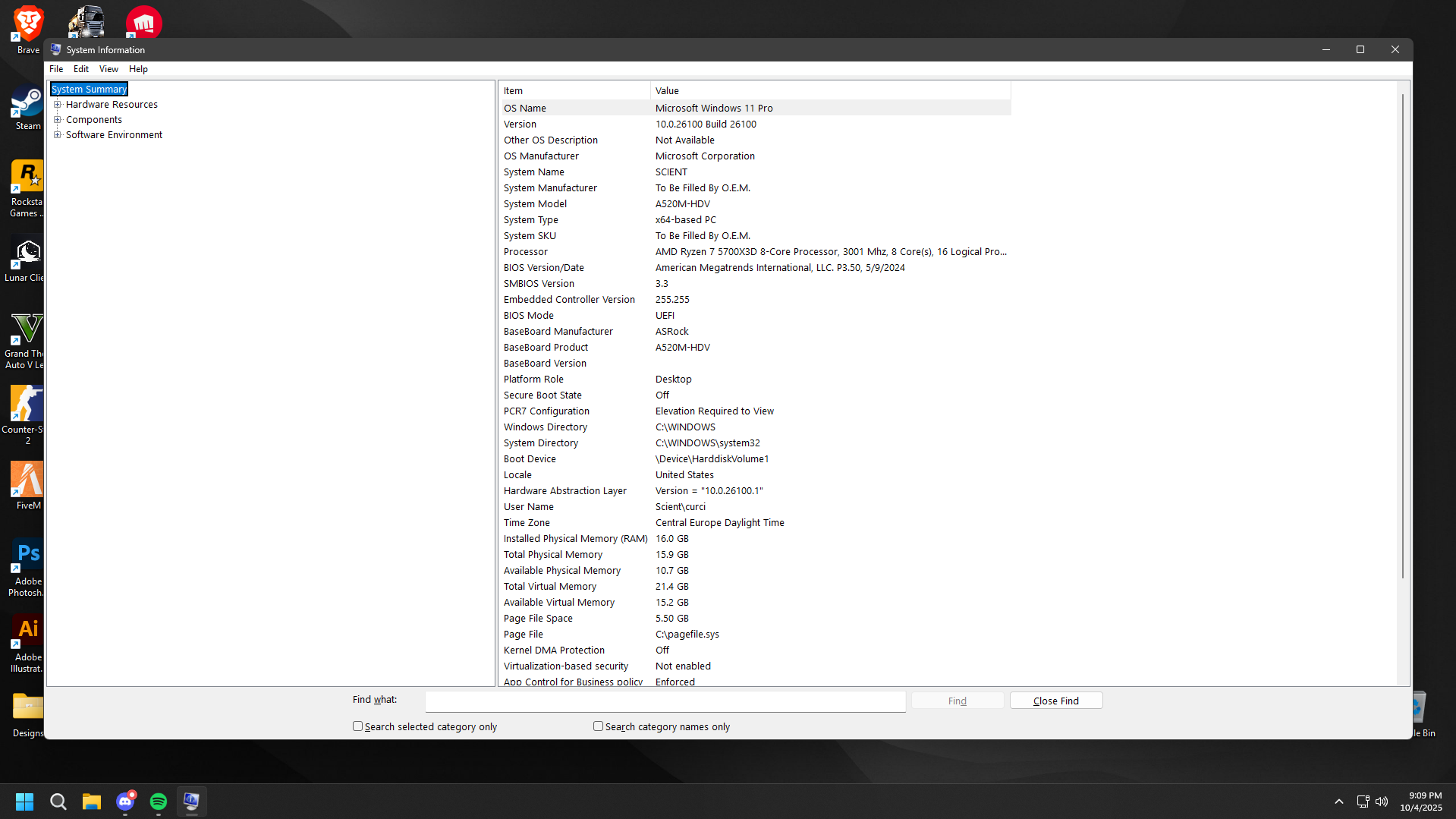The height and width of the screenshot is (819, 1456).
Task: Click the network icon in system tray
Action: coord(1363,802)
